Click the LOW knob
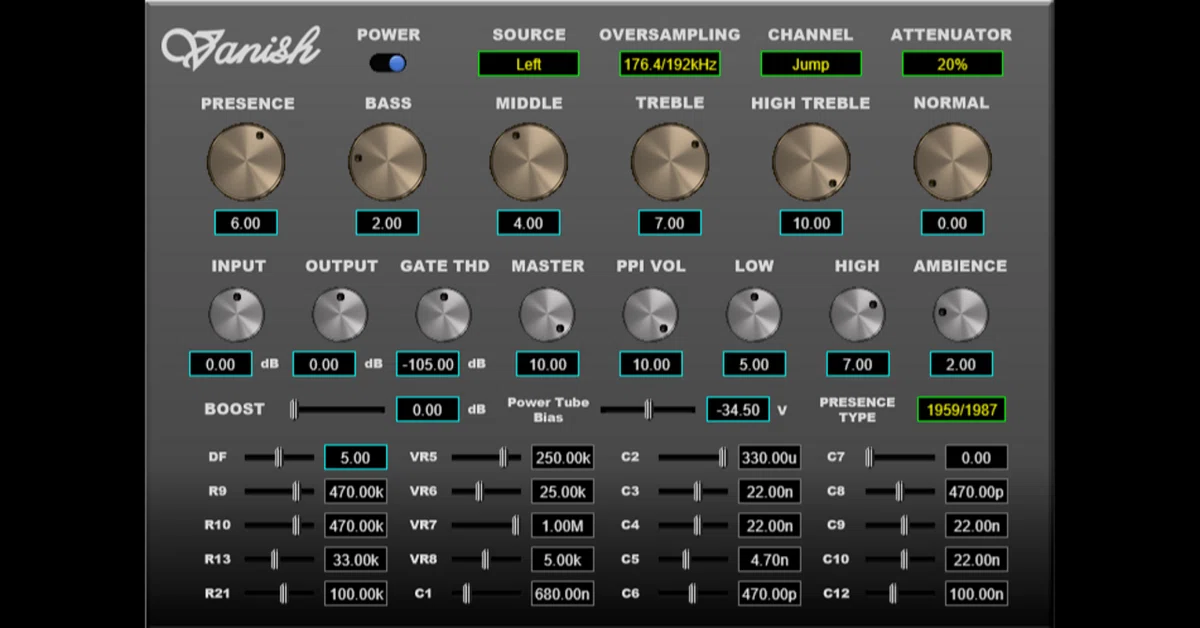Viewport: 1200px width, 628px height. (754, 315)
